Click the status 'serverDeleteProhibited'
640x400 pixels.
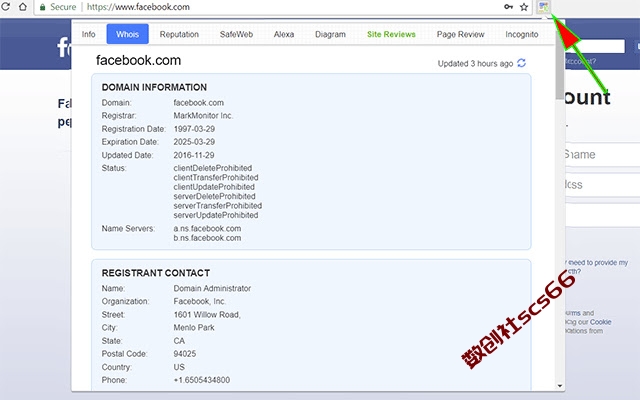[x=214, y=196]
